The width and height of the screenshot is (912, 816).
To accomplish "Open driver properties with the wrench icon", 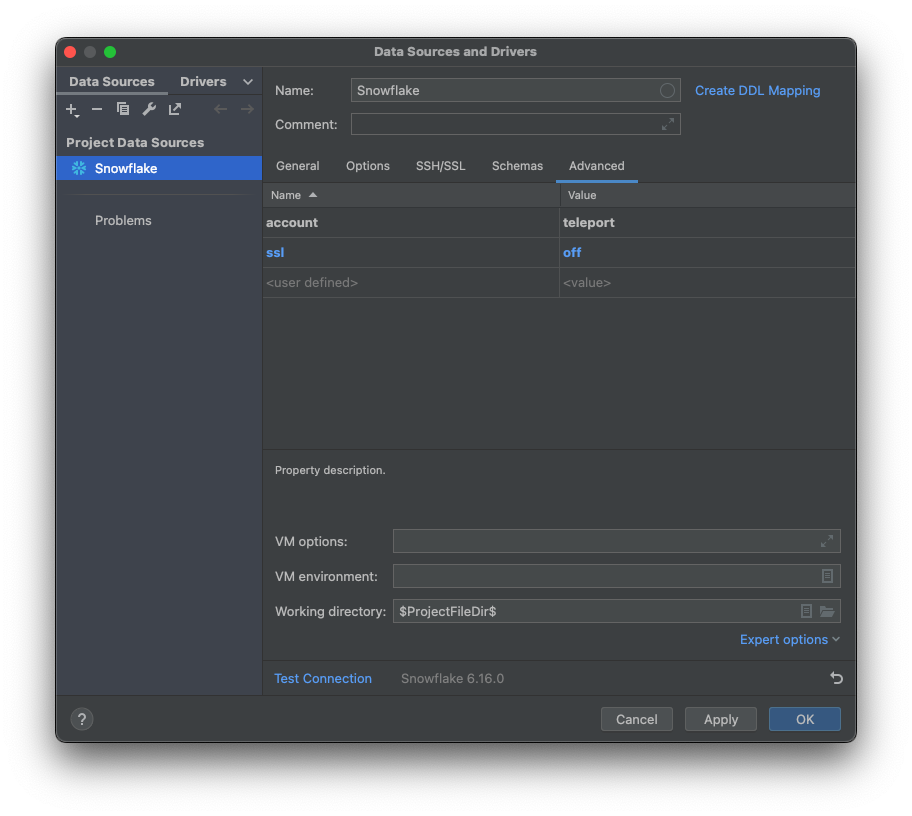I will tap(149, 109).
